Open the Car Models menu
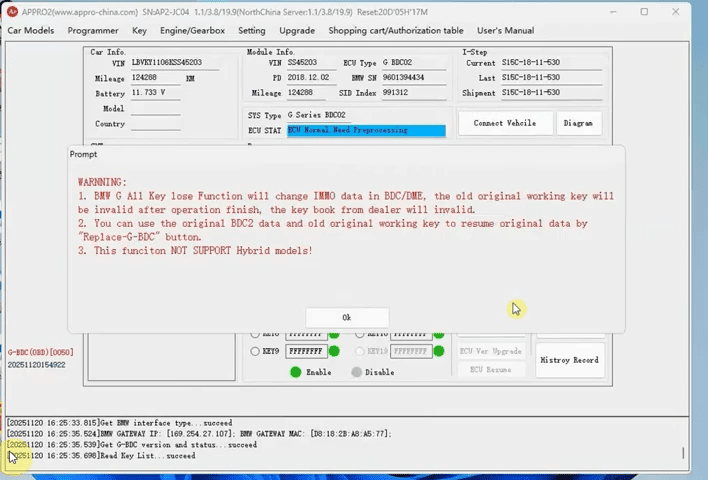Screen dimensions: 708x480 (31, 31)
